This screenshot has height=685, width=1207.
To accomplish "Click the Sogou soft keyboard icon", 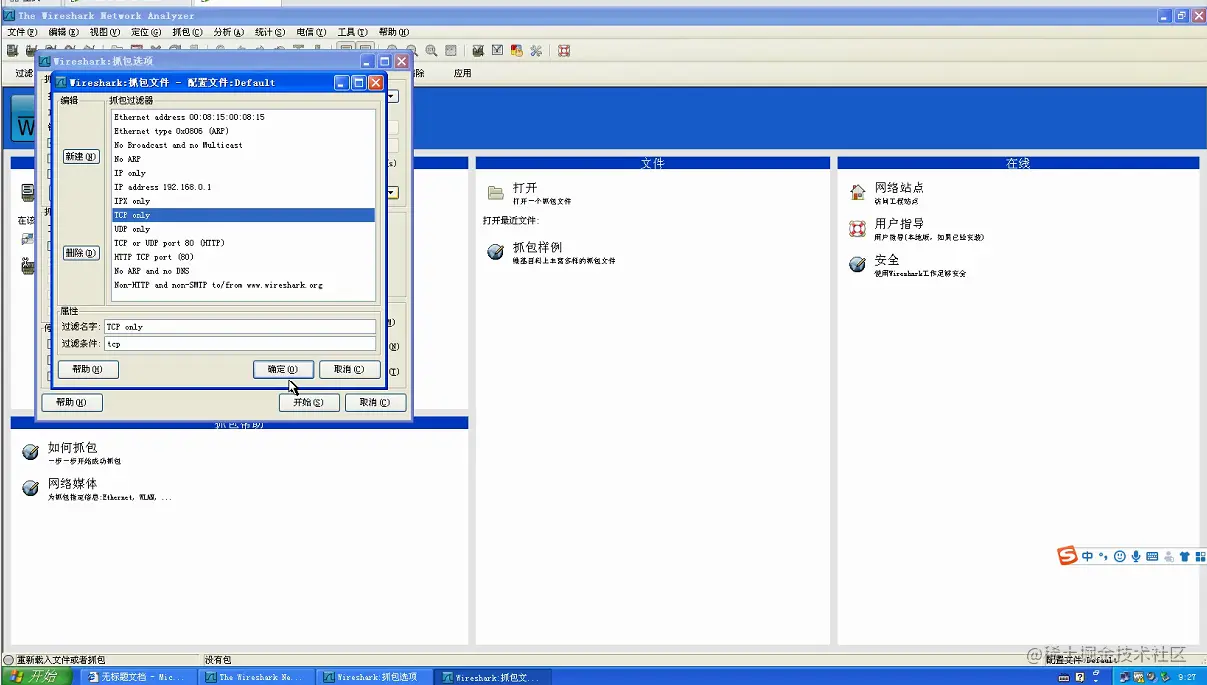I will pos(1152,556).
